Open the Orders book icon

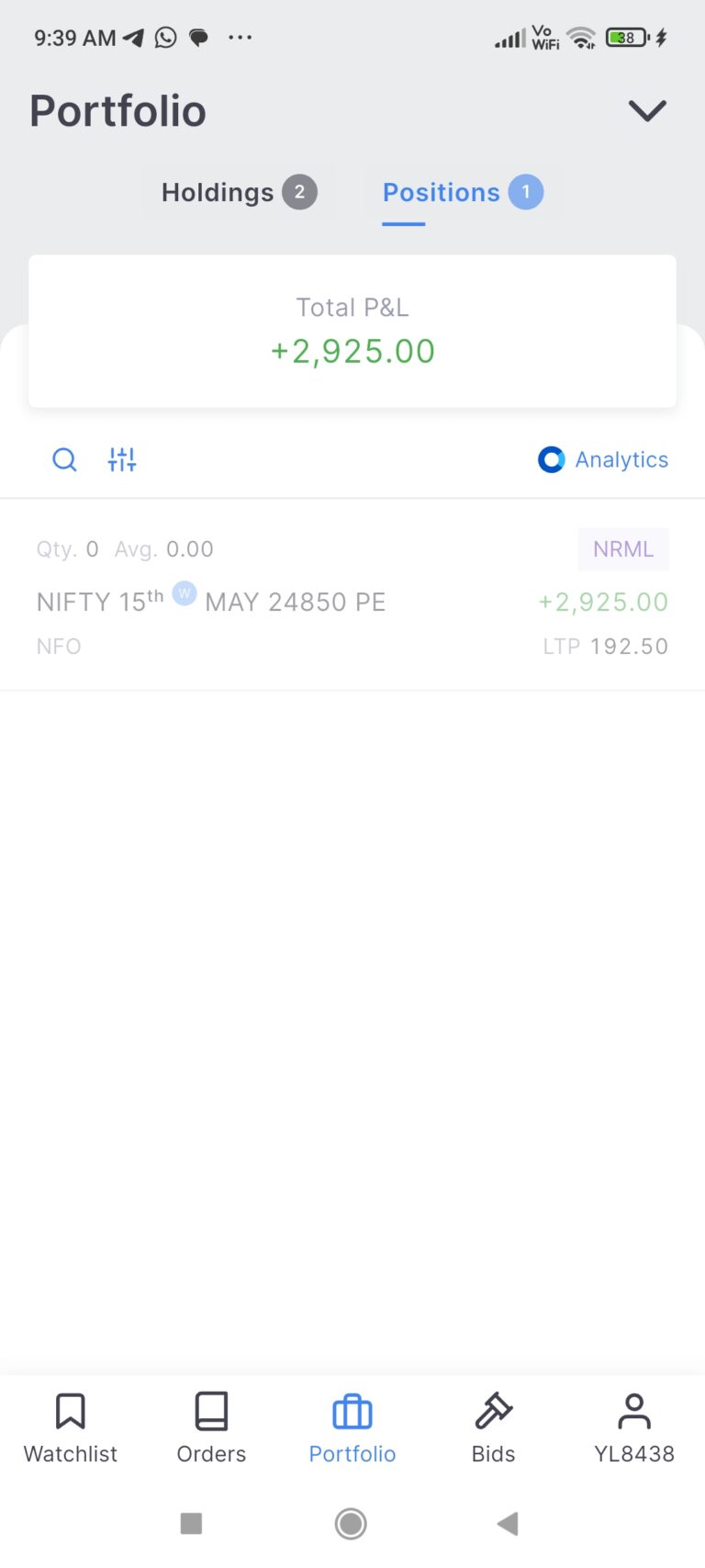click(x=211, y=1411)
